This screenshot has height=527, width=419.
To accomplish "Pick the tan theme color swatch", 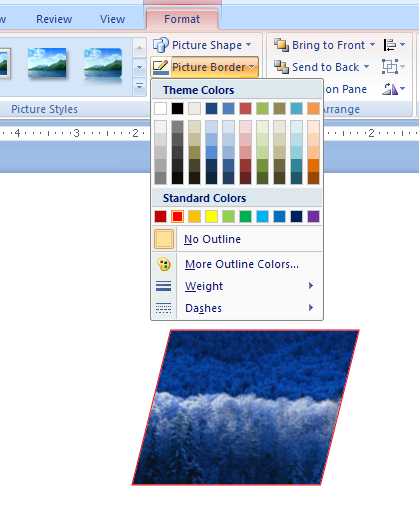I will 195,109.
